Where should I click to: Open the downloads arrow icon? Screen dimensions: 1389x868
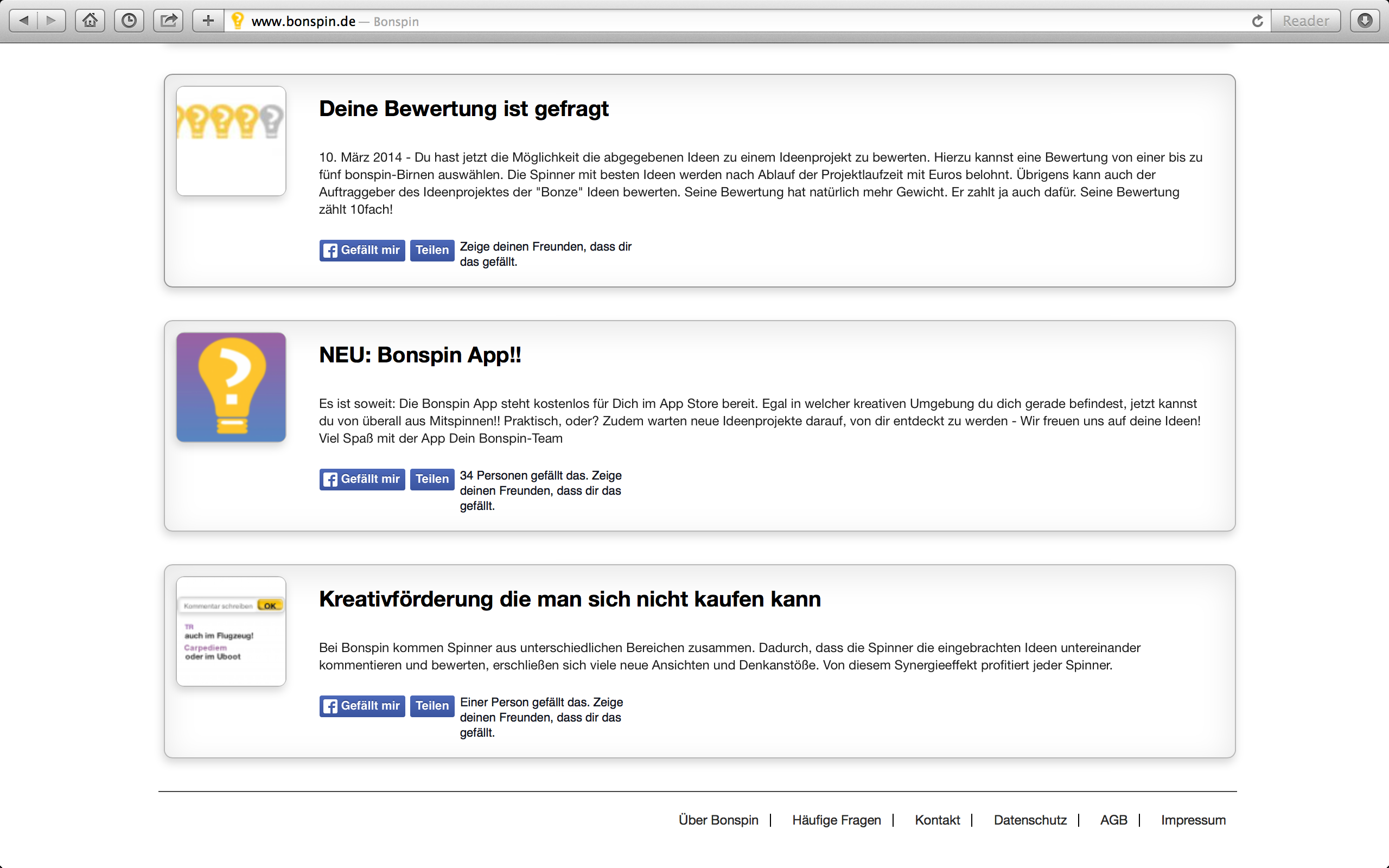pos(1365,21)
